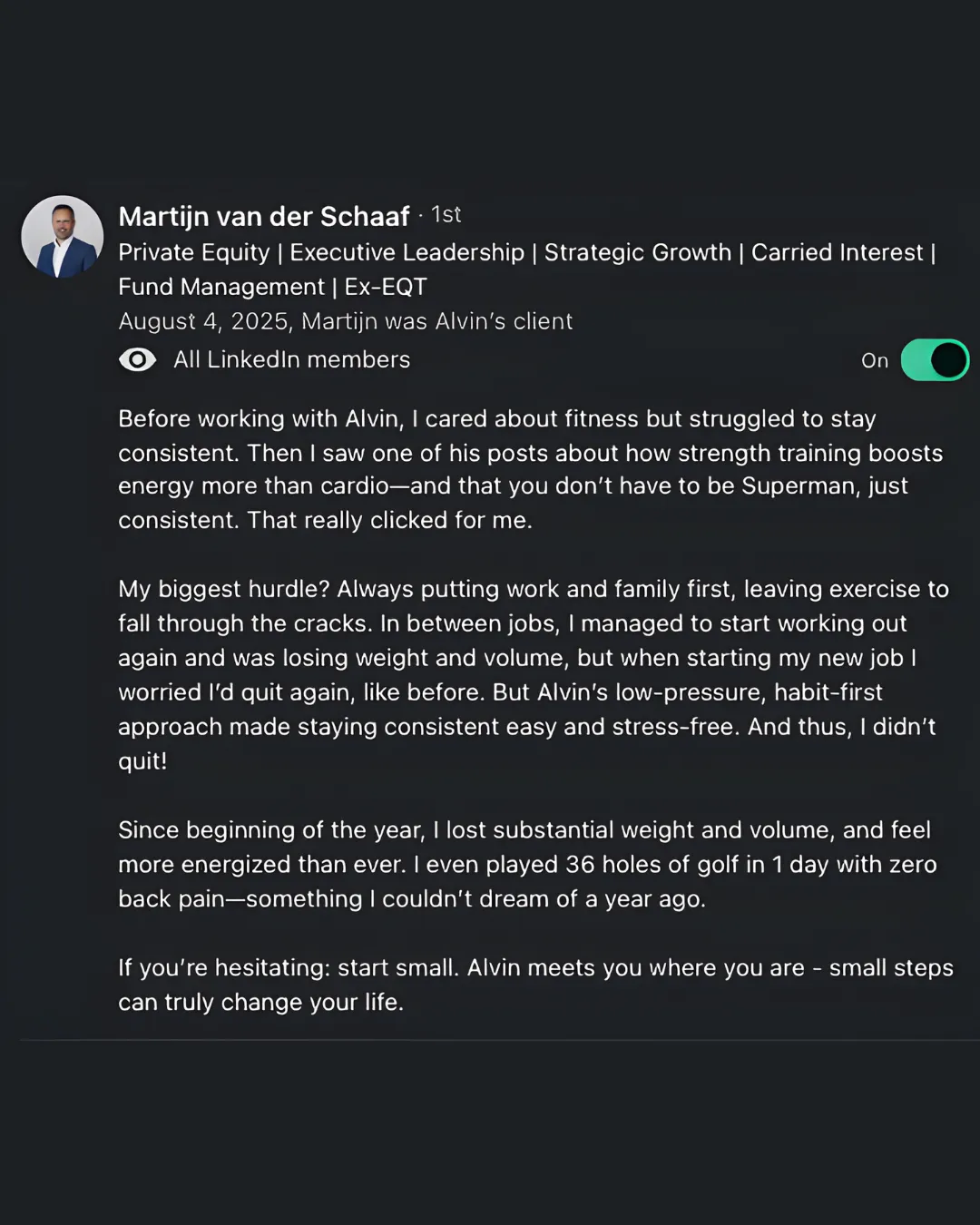Open Martijn van der Schaaf's profile name
The image size is (980, 1225).
click(264, 217)
